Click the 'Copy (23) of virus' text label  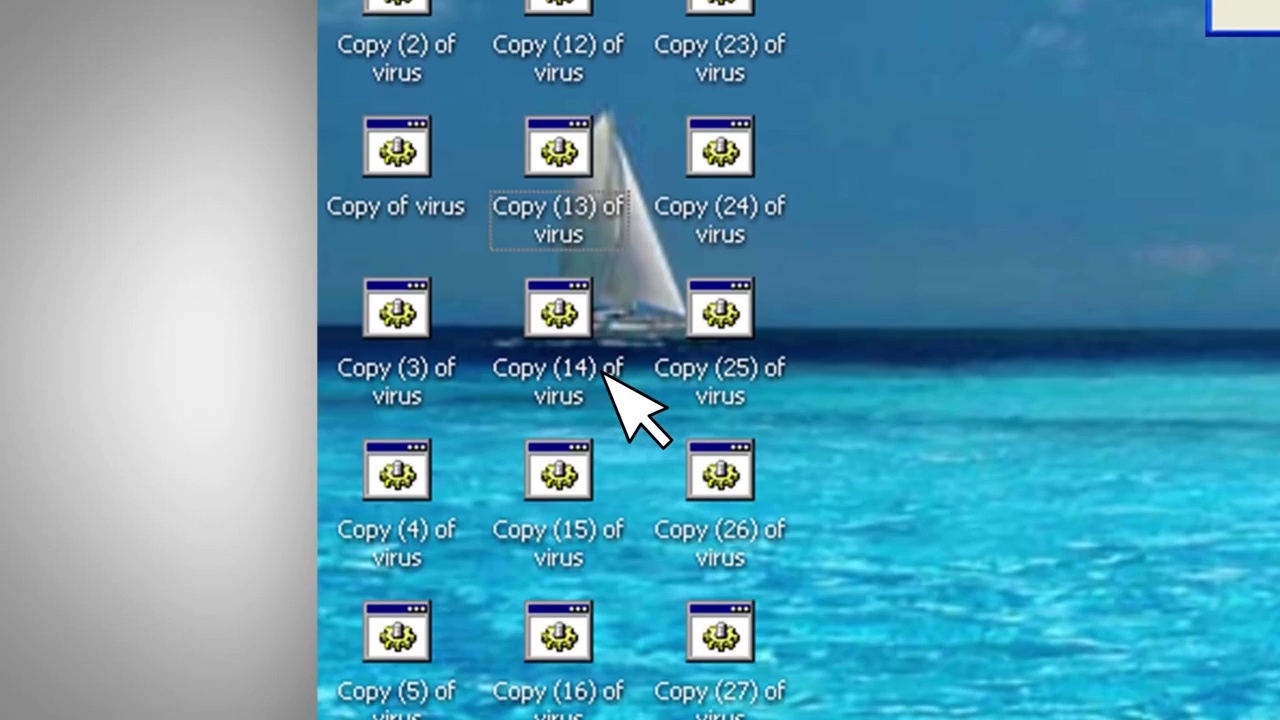pyautogui.click(x=720, y=58)
